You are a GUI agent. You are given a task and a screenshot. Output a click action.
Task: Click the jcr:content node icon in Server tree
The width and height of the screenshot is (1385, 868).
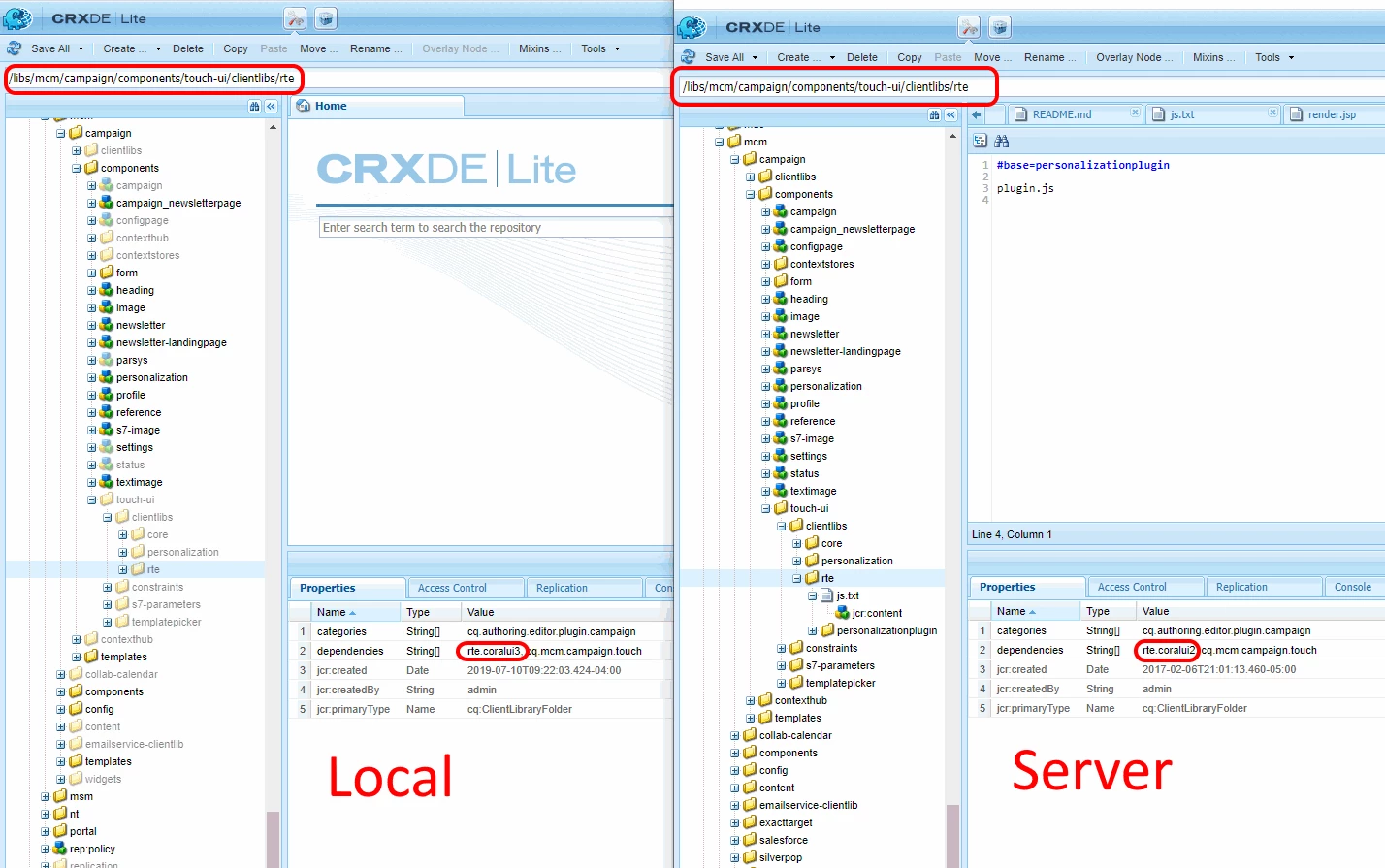[x=843, y=613]
